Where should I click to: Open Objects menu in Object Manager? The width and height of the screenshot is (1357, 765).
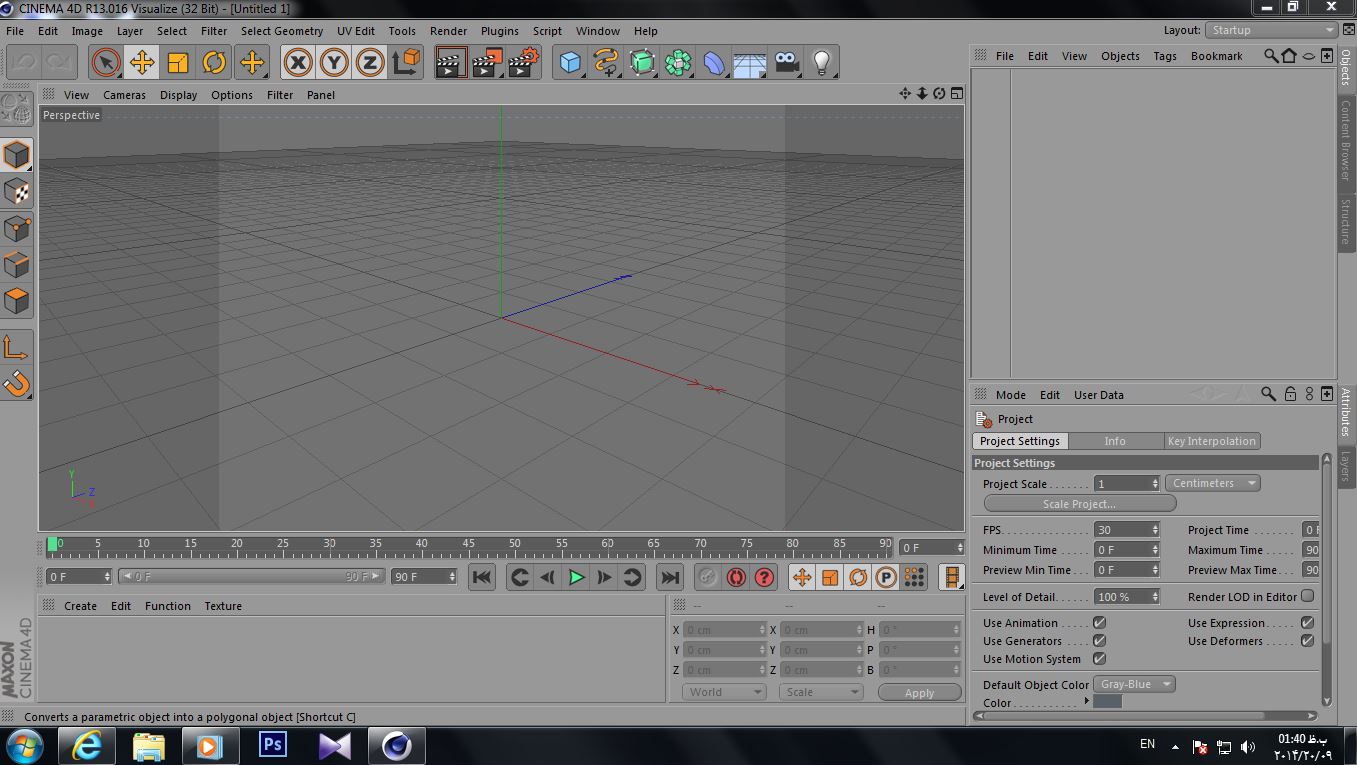(1120, 56)
